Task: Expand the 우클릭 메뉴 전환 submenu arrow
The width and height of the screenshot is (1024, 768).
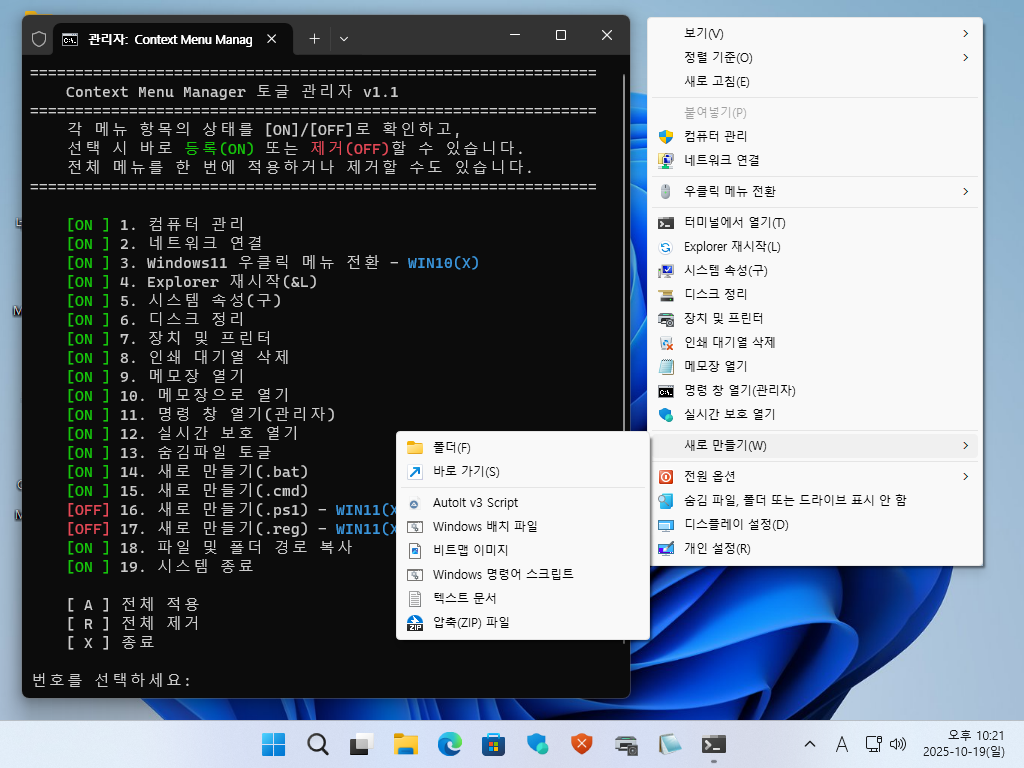Action: coord(965,191)
